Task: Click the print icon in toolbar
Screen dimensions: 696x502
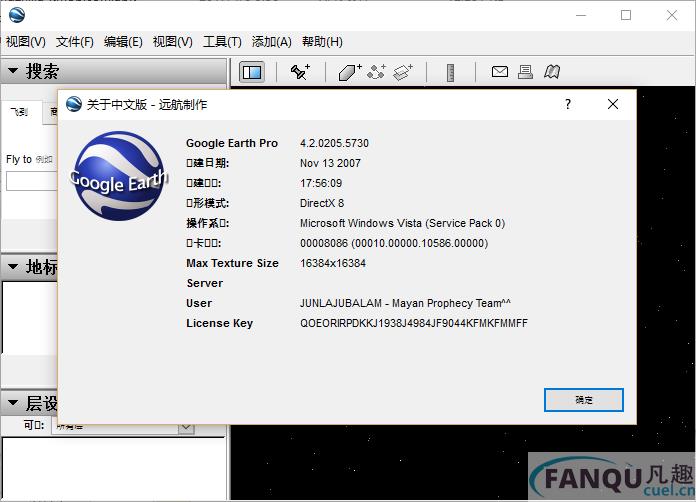Action: point(526,71)
